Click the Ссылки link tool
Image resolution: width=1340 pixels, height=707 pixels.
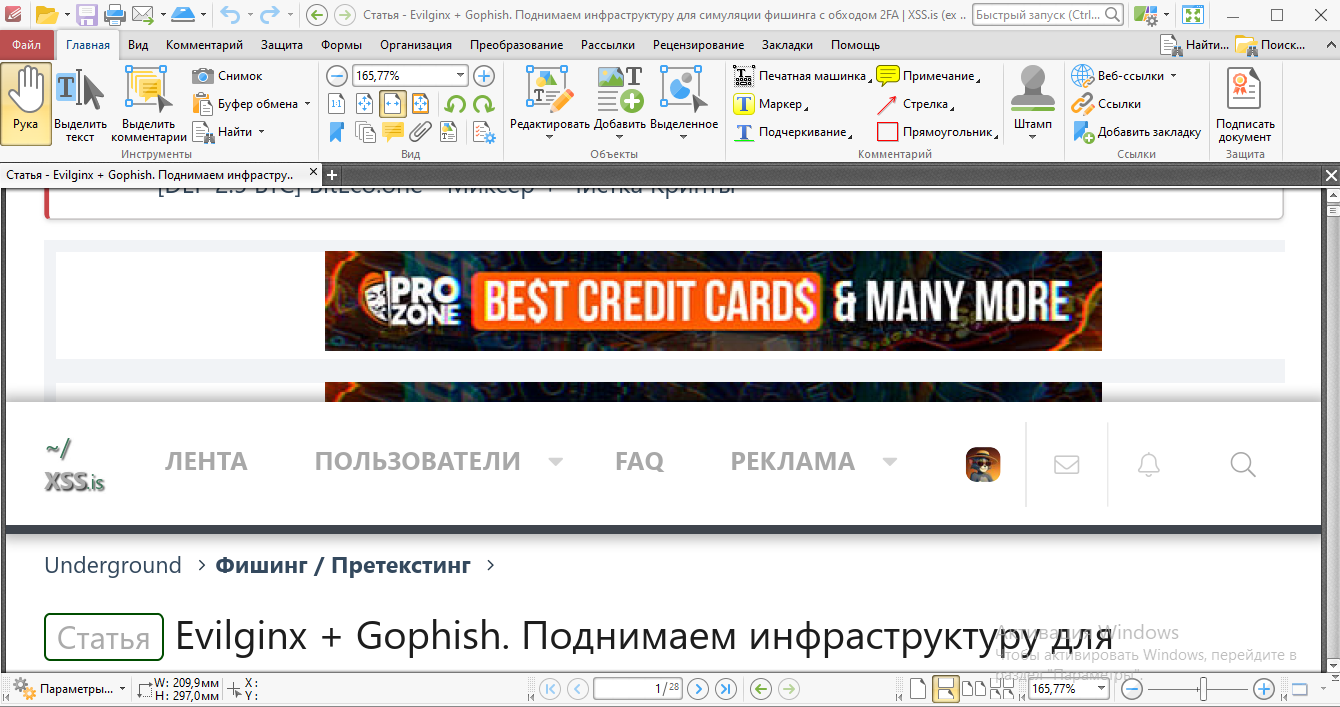click(1106, 104)
